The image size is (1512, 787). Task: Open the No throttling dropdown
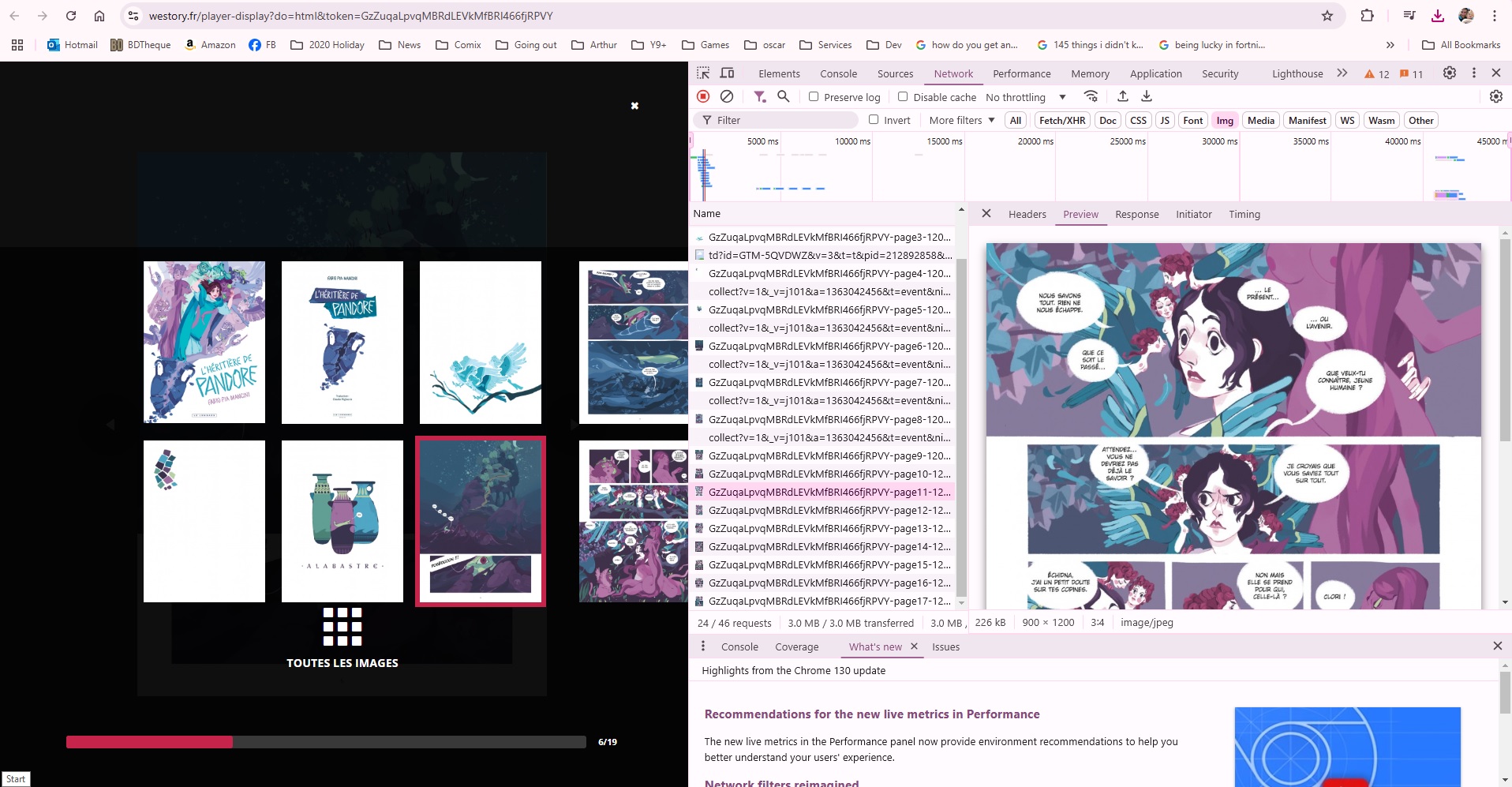1026,97
